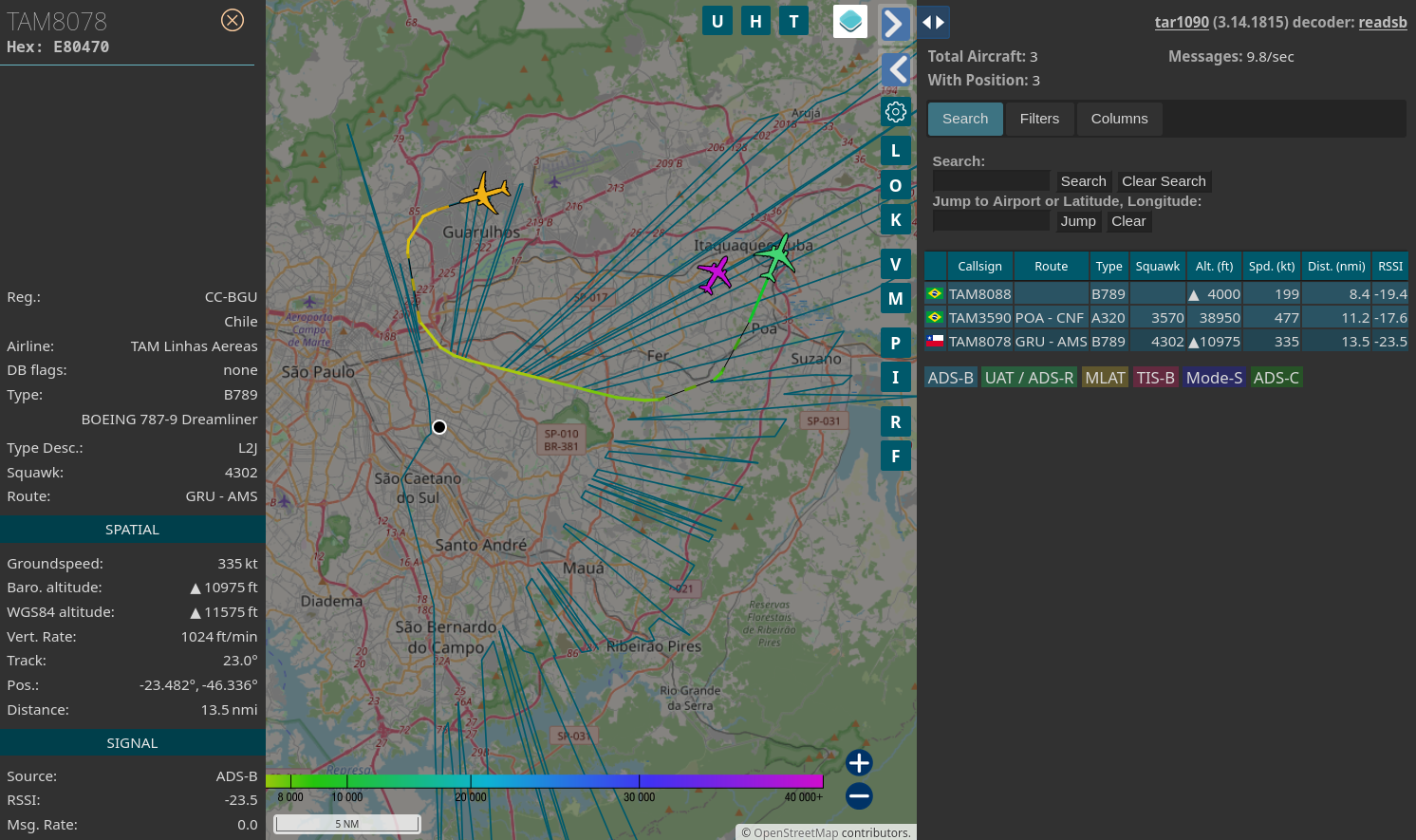Open the map layers selector icon
The image size is (1416, 840).
[850, 21]
